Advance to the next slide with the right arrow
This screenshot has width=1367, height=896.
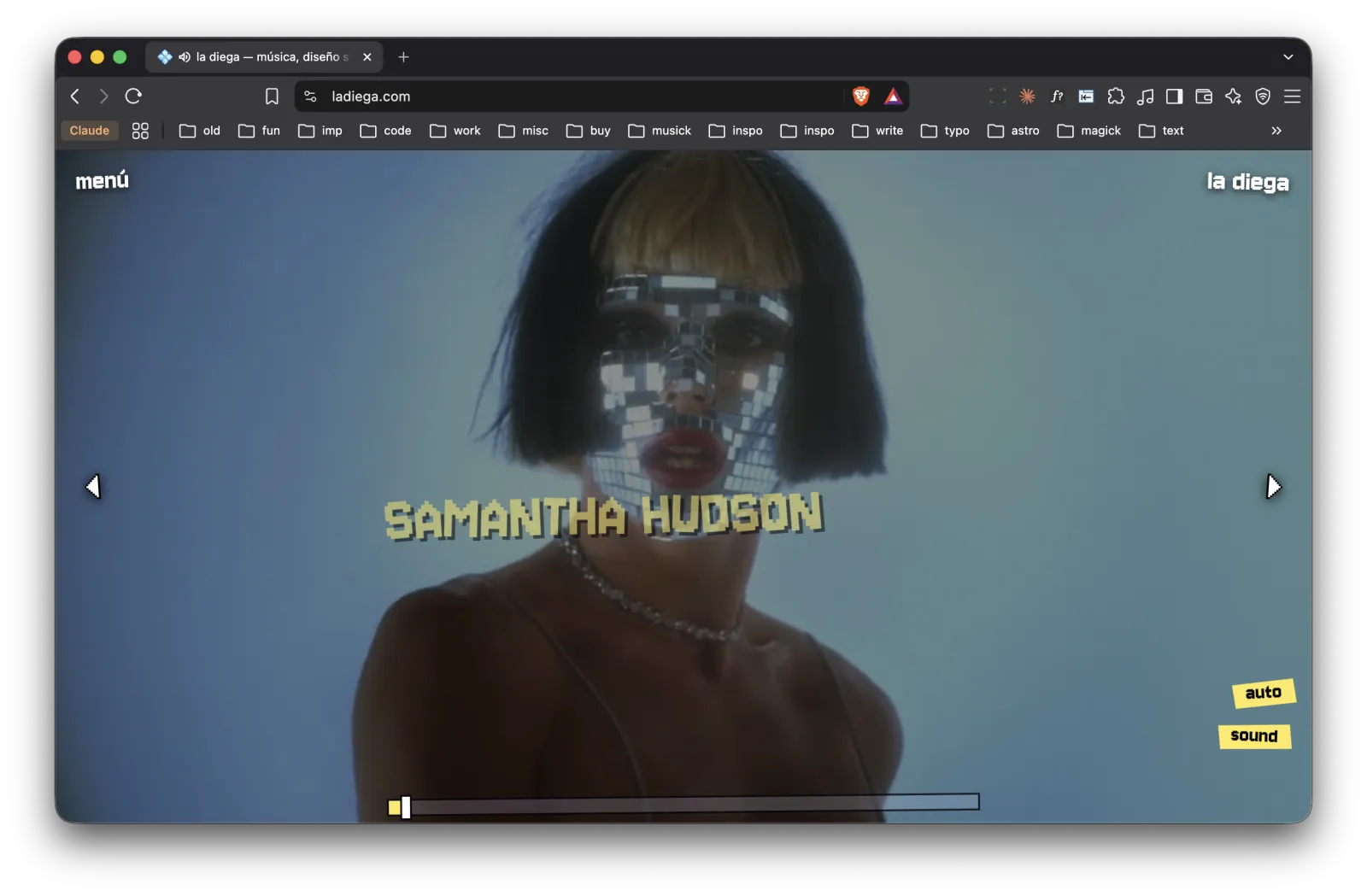[1273, 486]
